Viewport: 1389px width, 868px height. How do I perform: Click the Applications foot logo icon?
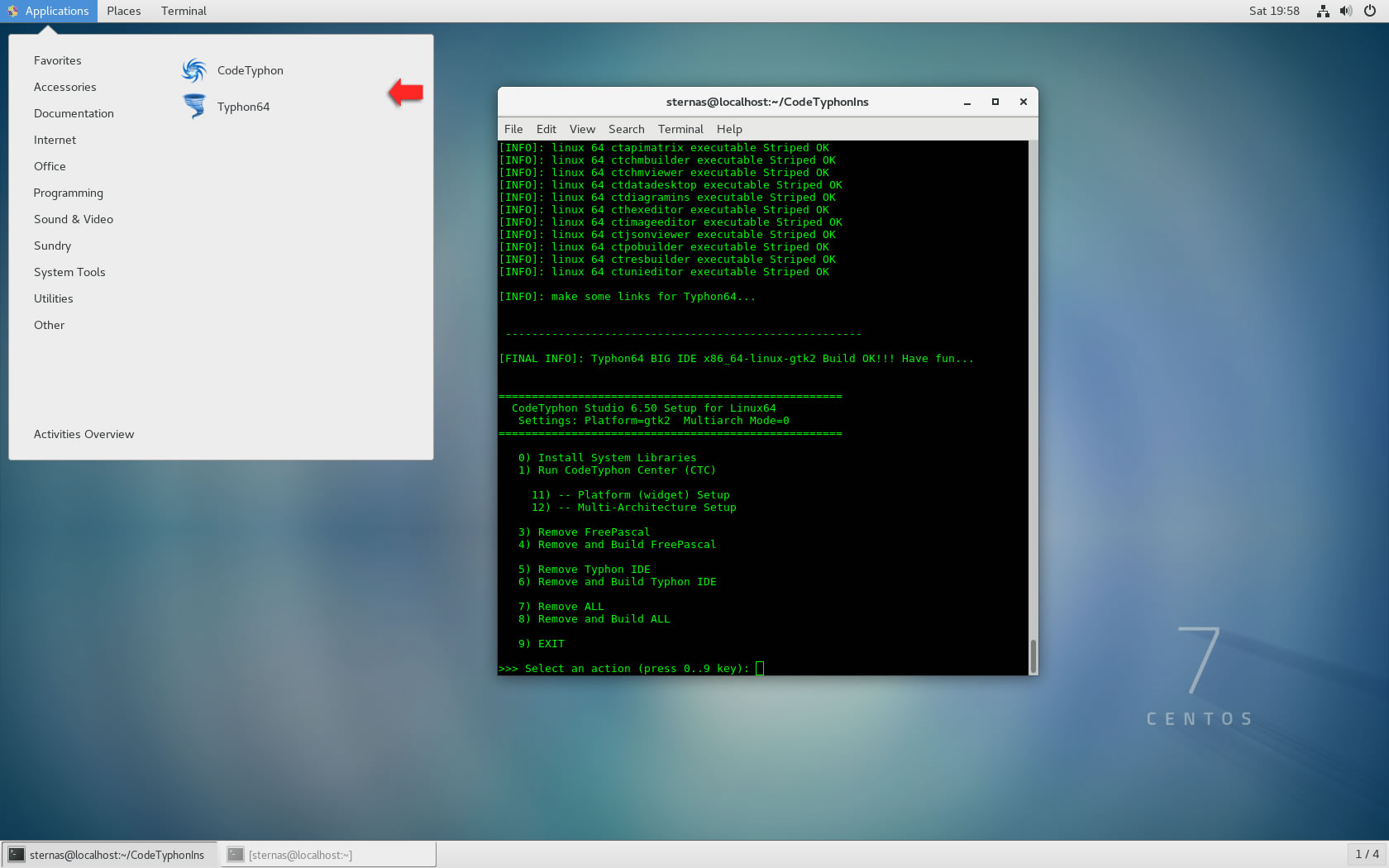coord(12,11)
